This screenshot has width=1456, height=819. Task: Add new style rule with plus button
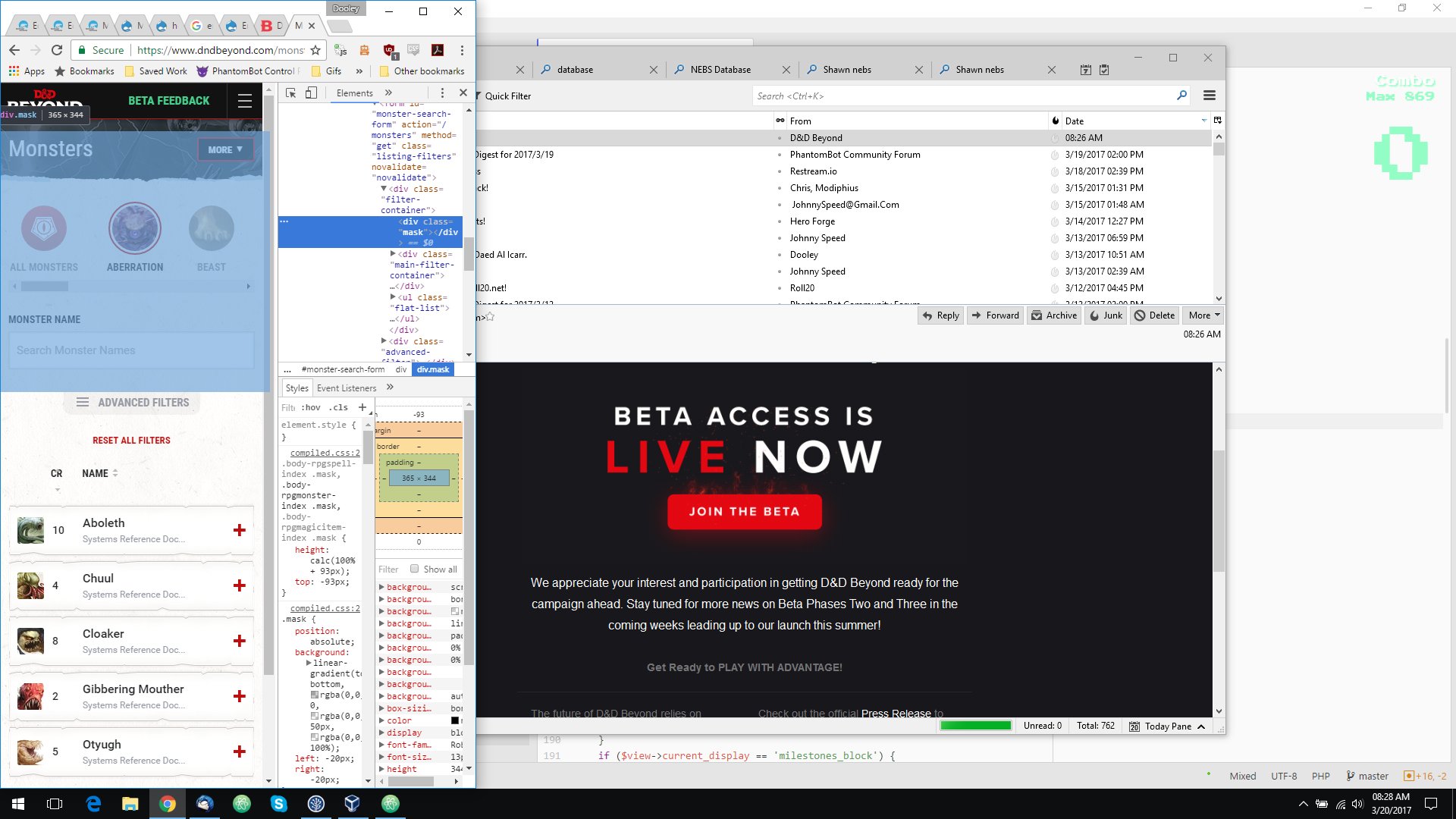[362, 407]
